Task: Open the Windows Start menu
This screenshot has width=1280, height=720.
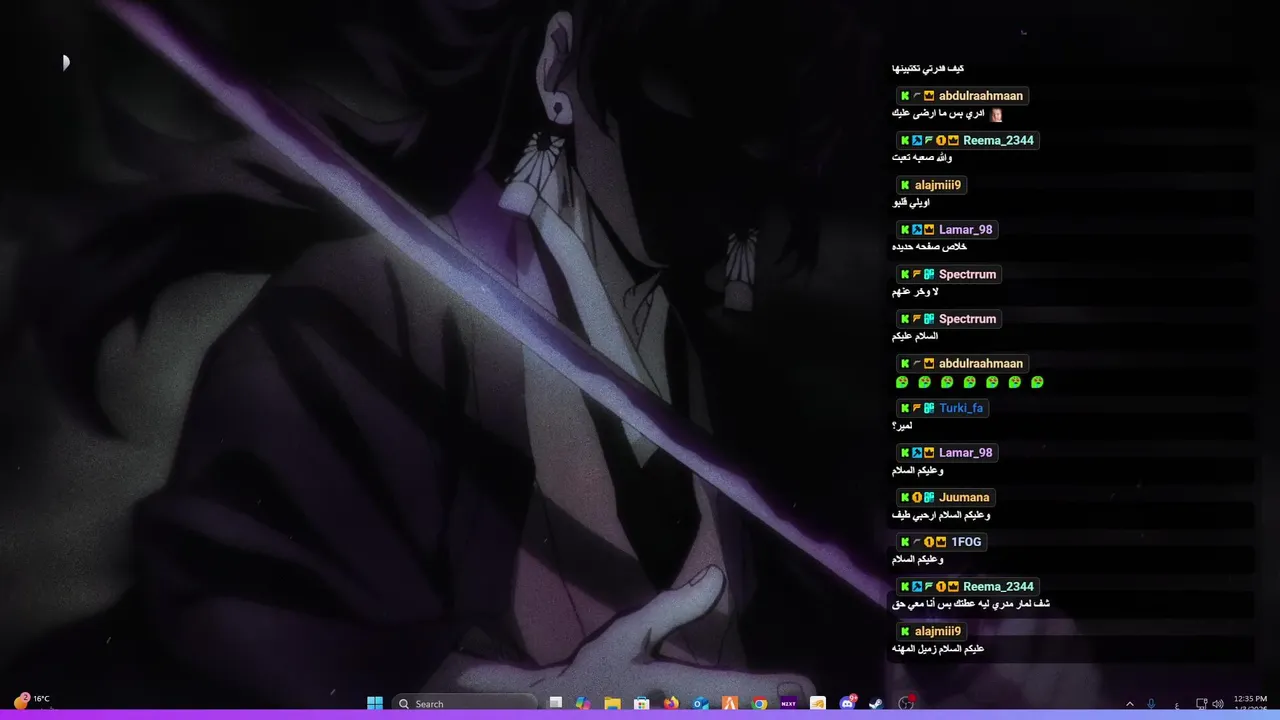Action: coord(375,703)
